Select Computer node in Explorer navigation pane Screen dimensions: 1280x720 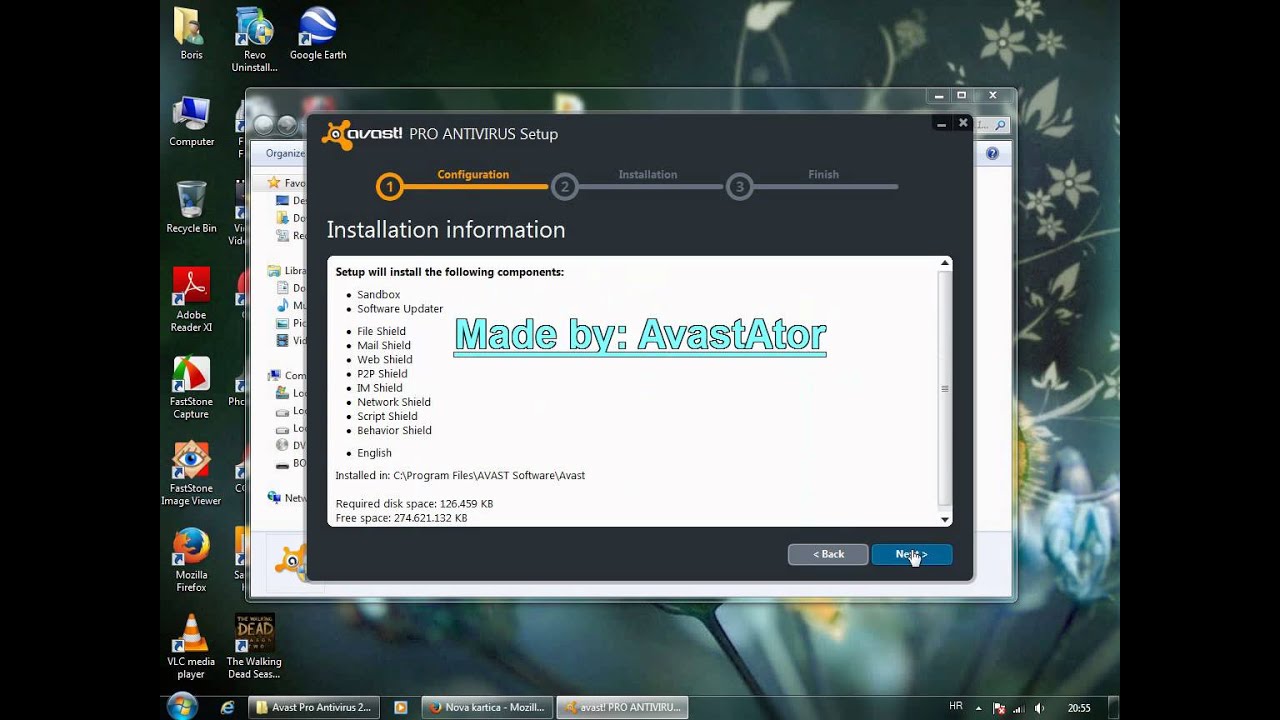286,375
